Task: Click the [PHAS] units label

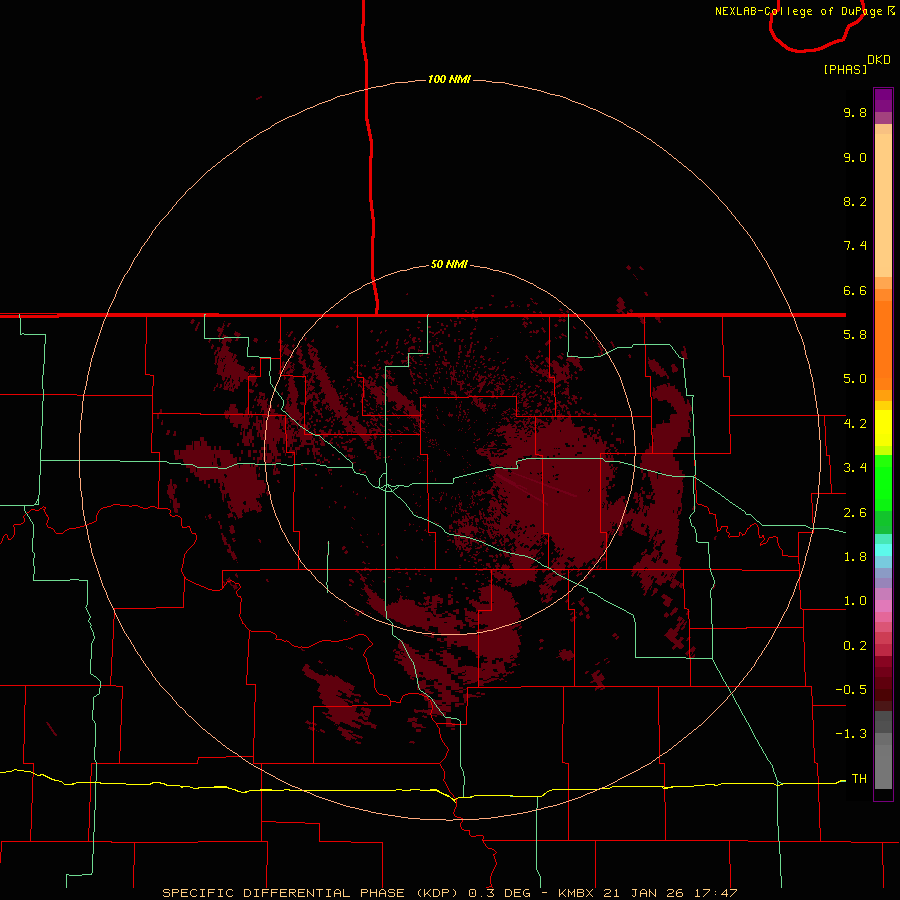Action: (x=845, y=70)
